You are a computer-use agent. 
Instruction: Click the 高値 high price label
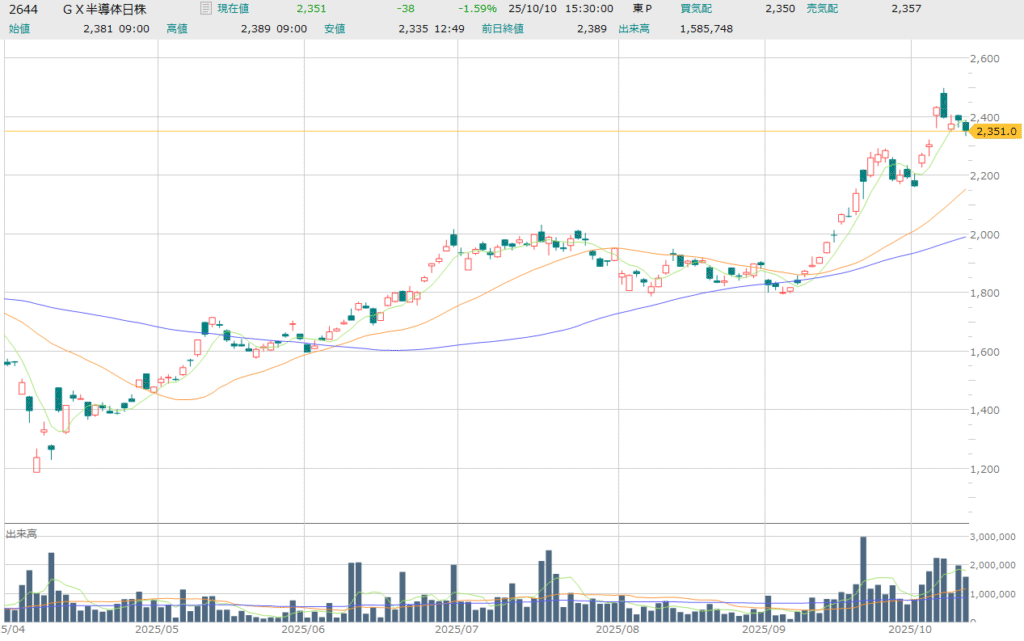177,28
